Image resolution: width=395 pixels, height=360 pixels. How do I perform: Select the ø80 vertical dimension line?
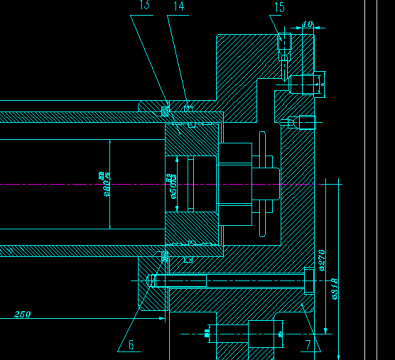click(x=110, y=184)
